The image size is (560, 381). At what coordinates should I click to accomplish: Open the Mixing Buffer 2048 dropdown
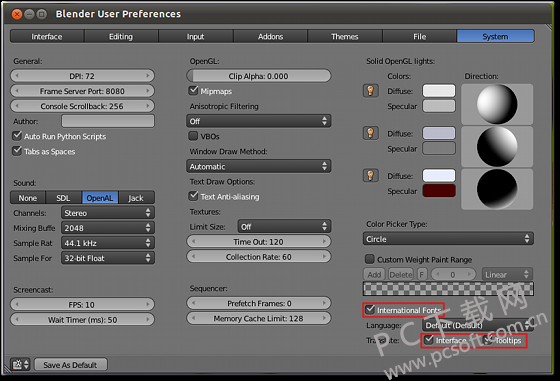click(x=108, y=228)
